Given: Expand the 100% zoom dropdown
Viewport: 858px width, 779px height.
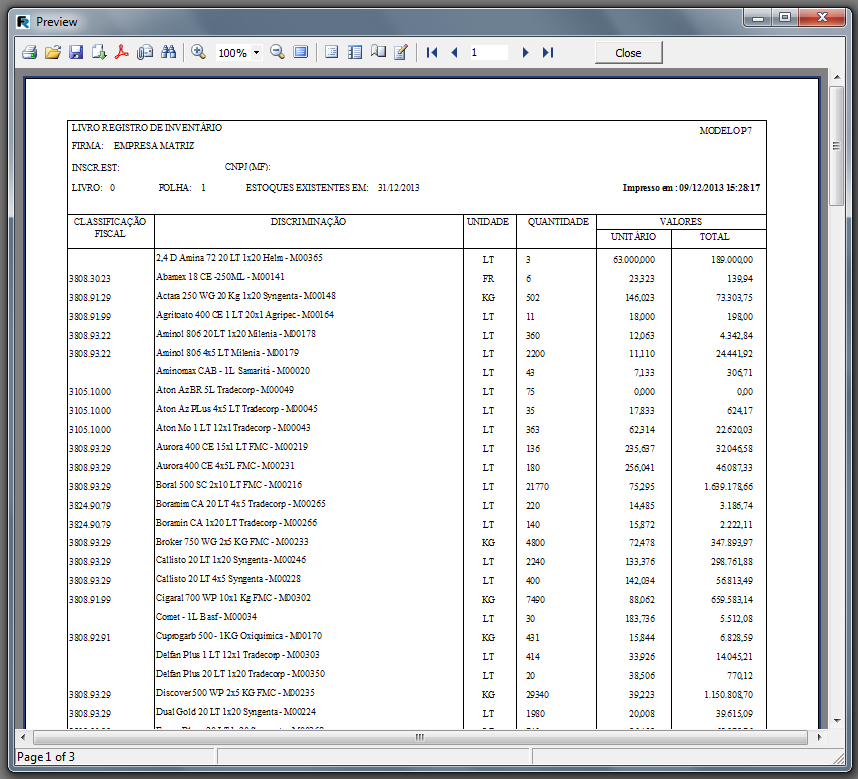Looking at the screenshot, I should tap(256, 53).
